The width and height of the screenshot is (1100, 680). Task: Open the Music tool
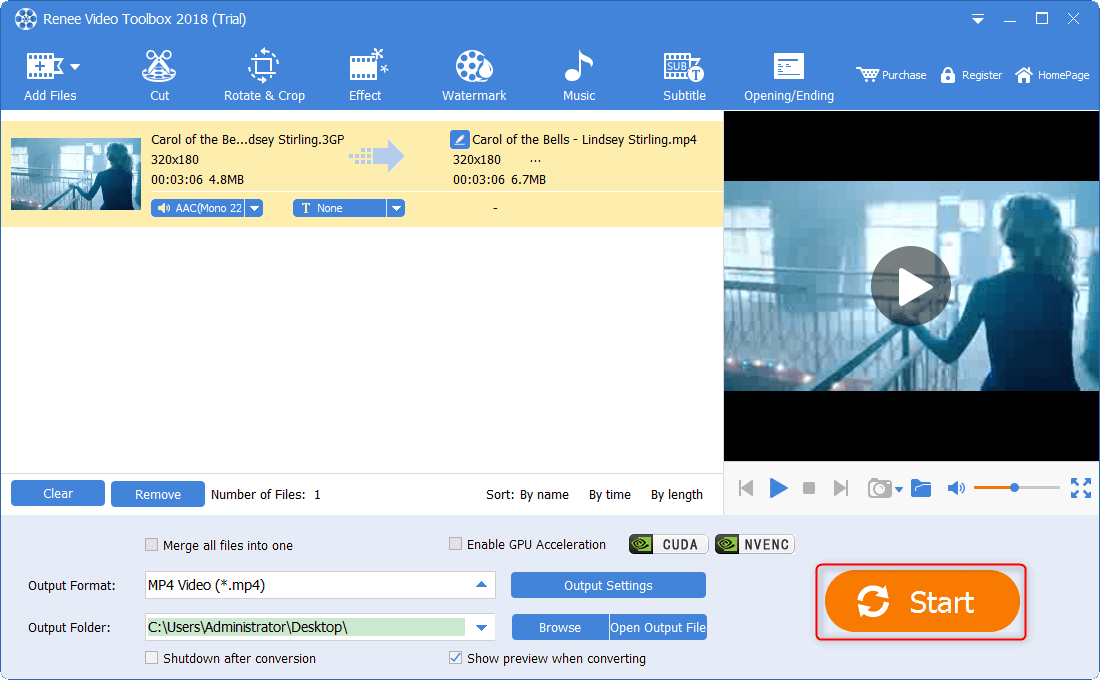pyautogui.click(x=578, y=76)
